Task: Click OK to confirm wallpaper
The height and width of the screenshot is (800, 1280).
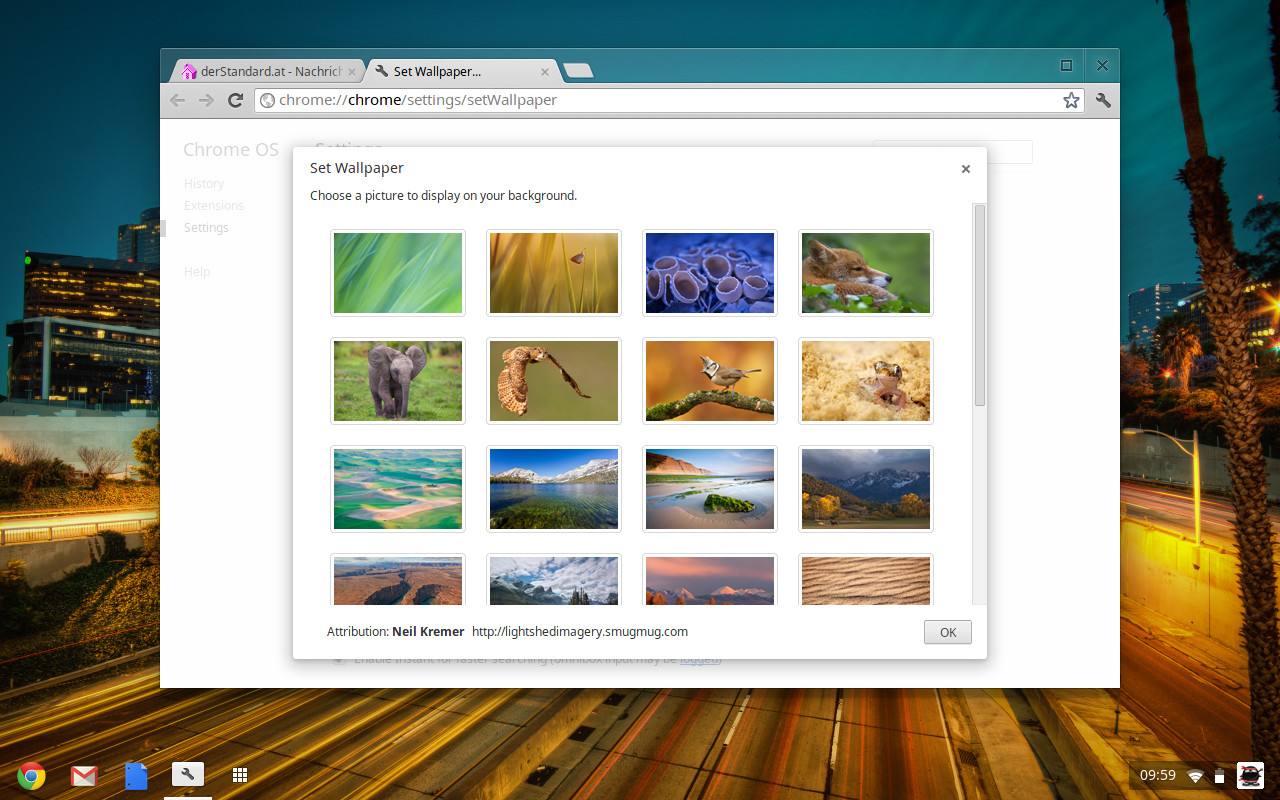Action: [948, 632]
